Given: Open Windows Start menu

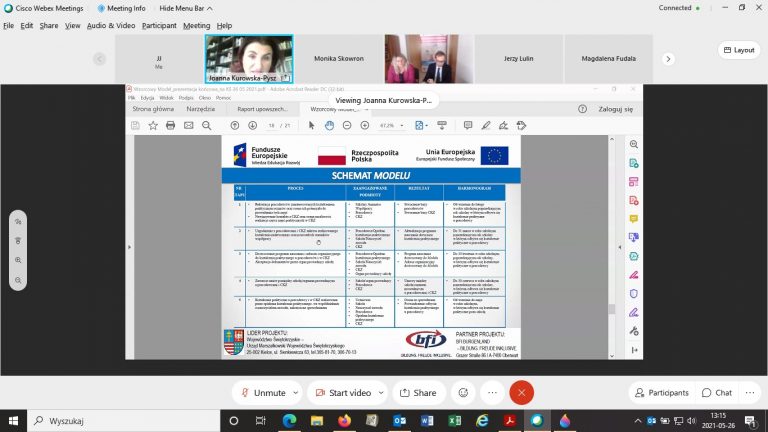Looking at the screenshot, I should click(13, 421).
